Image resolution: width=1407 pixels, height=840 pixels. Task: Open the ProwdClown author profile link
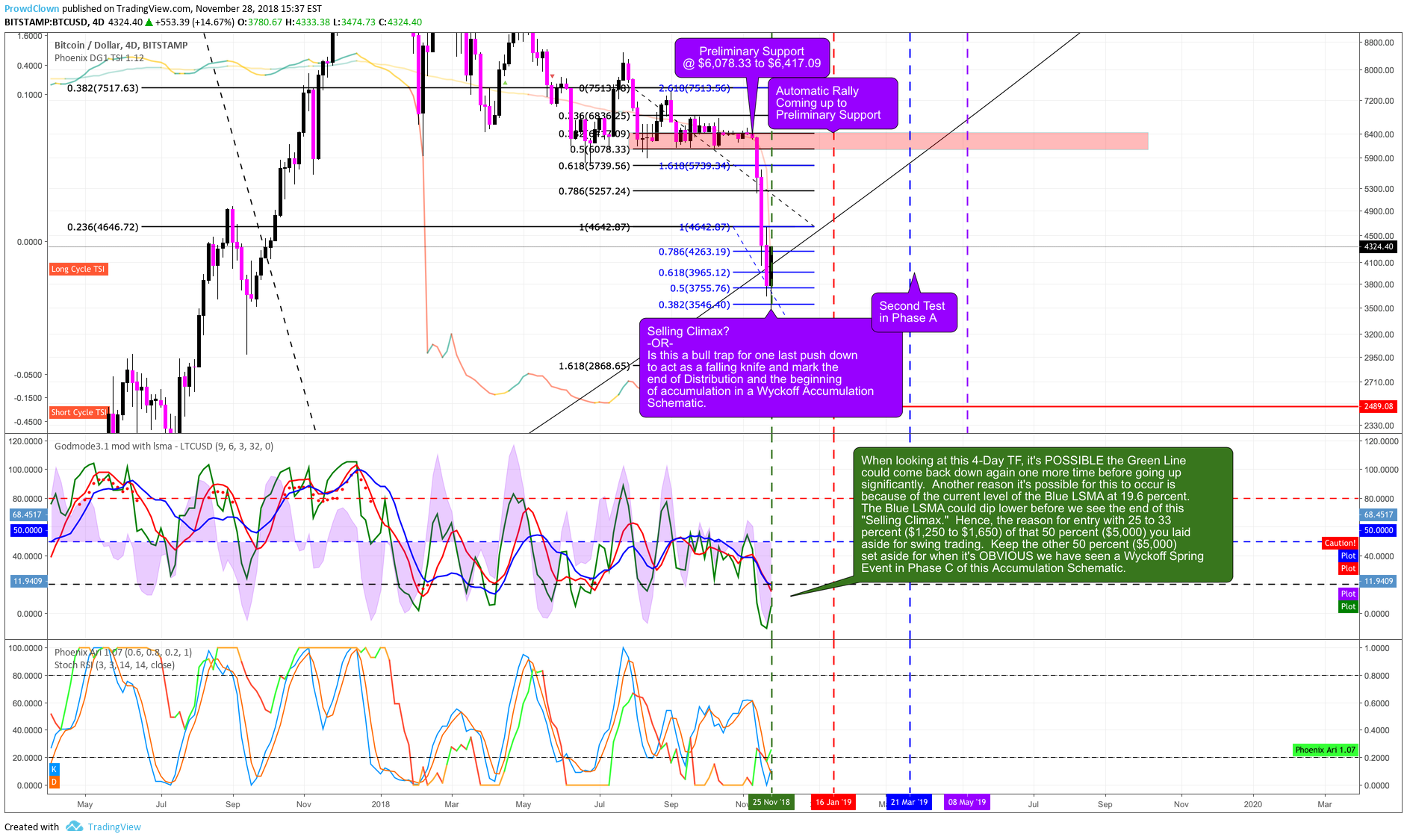(31, 9)
